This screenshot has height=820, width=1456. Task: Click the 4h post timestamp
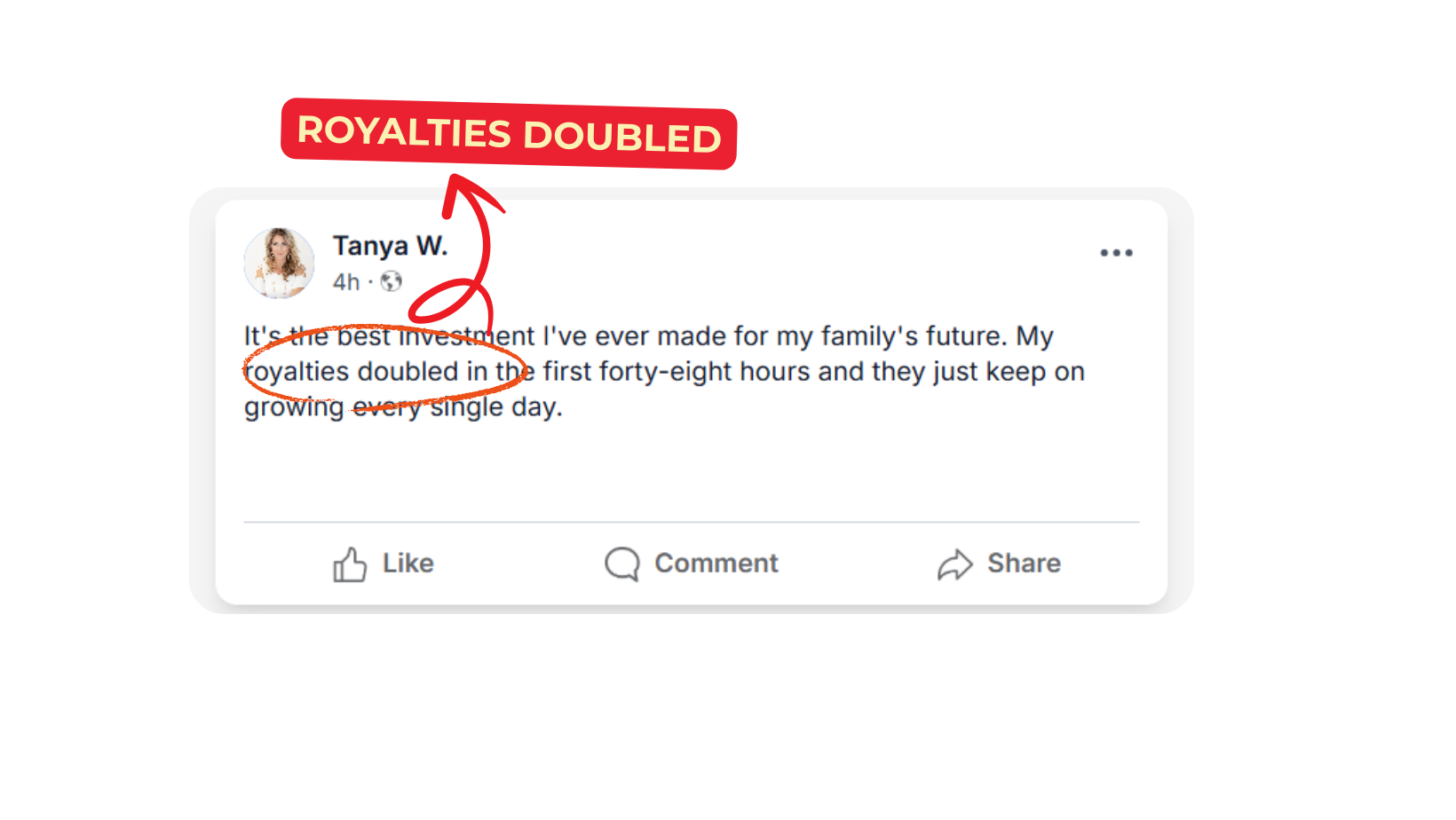pos(345,282)
